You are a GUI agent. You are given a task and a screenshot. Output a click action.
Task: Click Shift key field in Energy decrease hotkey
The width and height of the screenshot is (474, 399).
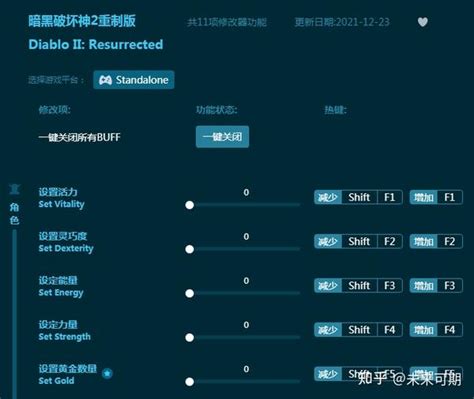[x=359, y=286]
